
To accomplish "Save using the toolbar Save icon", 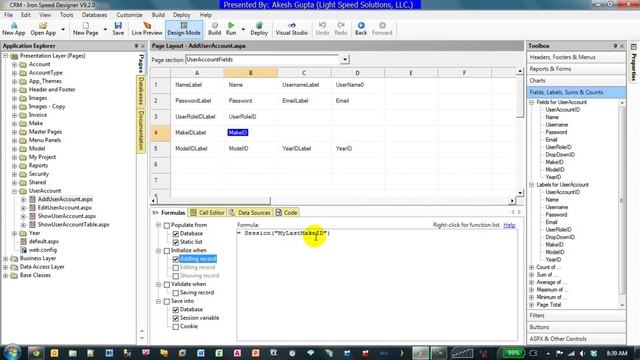I will click(x=118, y=29).
